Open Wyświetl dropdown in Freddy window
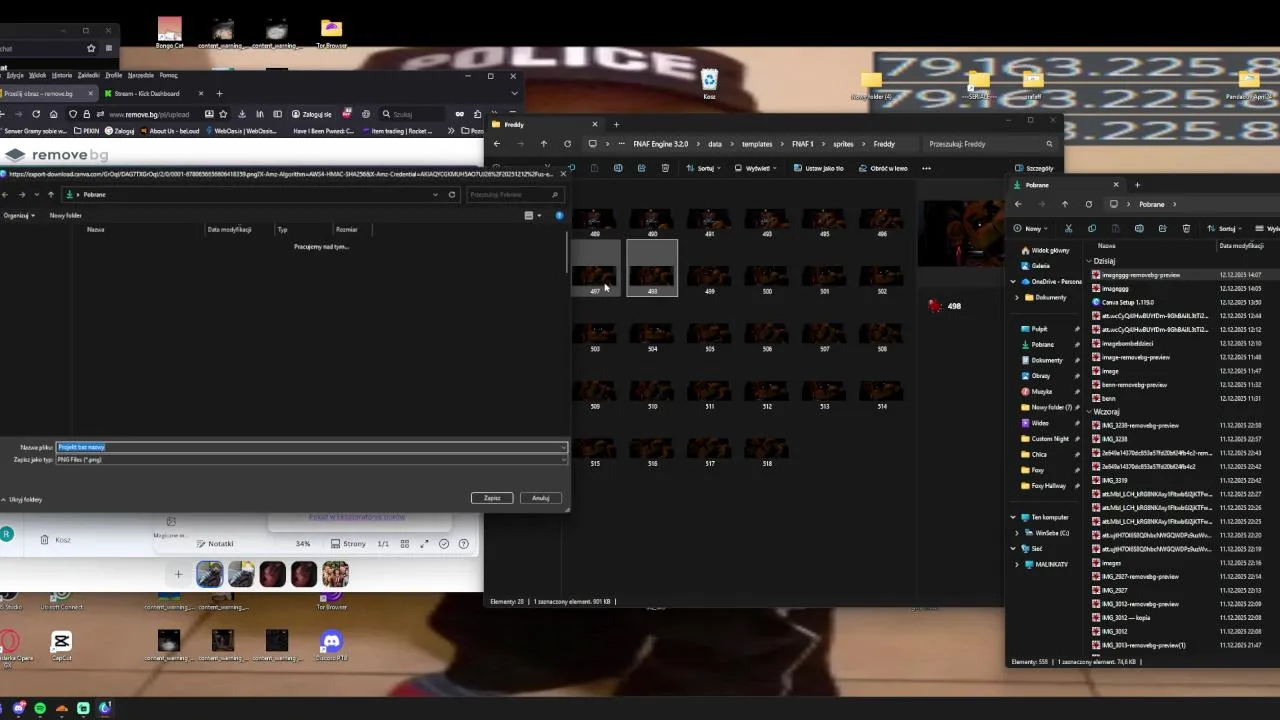Image resolution: width=1280 pixels, height=720 pixels. coord(756,168)
